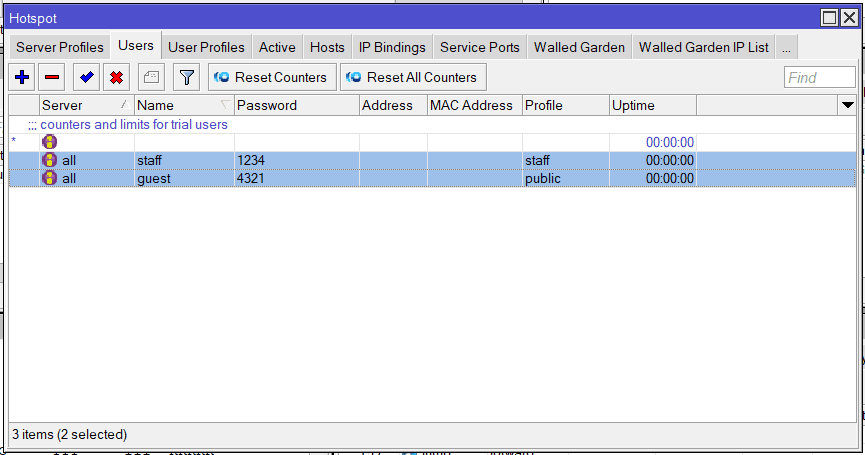The image size is (865, 455).
Task: Open the Filter funnel icon
Action: (186, 77)
